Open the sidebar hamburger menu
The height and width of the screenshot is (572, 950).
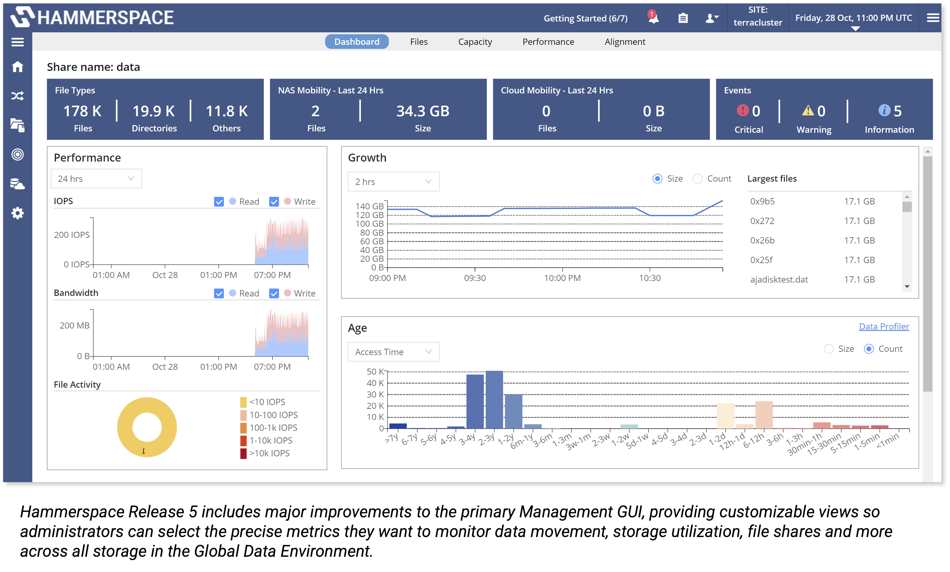18,42
